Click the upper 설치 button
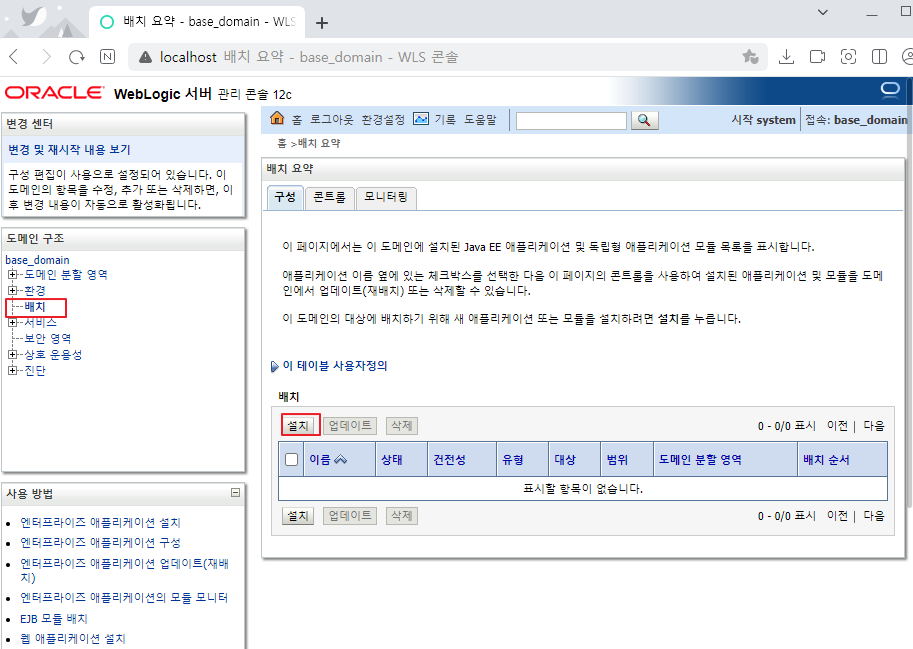The width and height of the screenshot is (913, 649). pyautogui.click(x=298, y=426)
